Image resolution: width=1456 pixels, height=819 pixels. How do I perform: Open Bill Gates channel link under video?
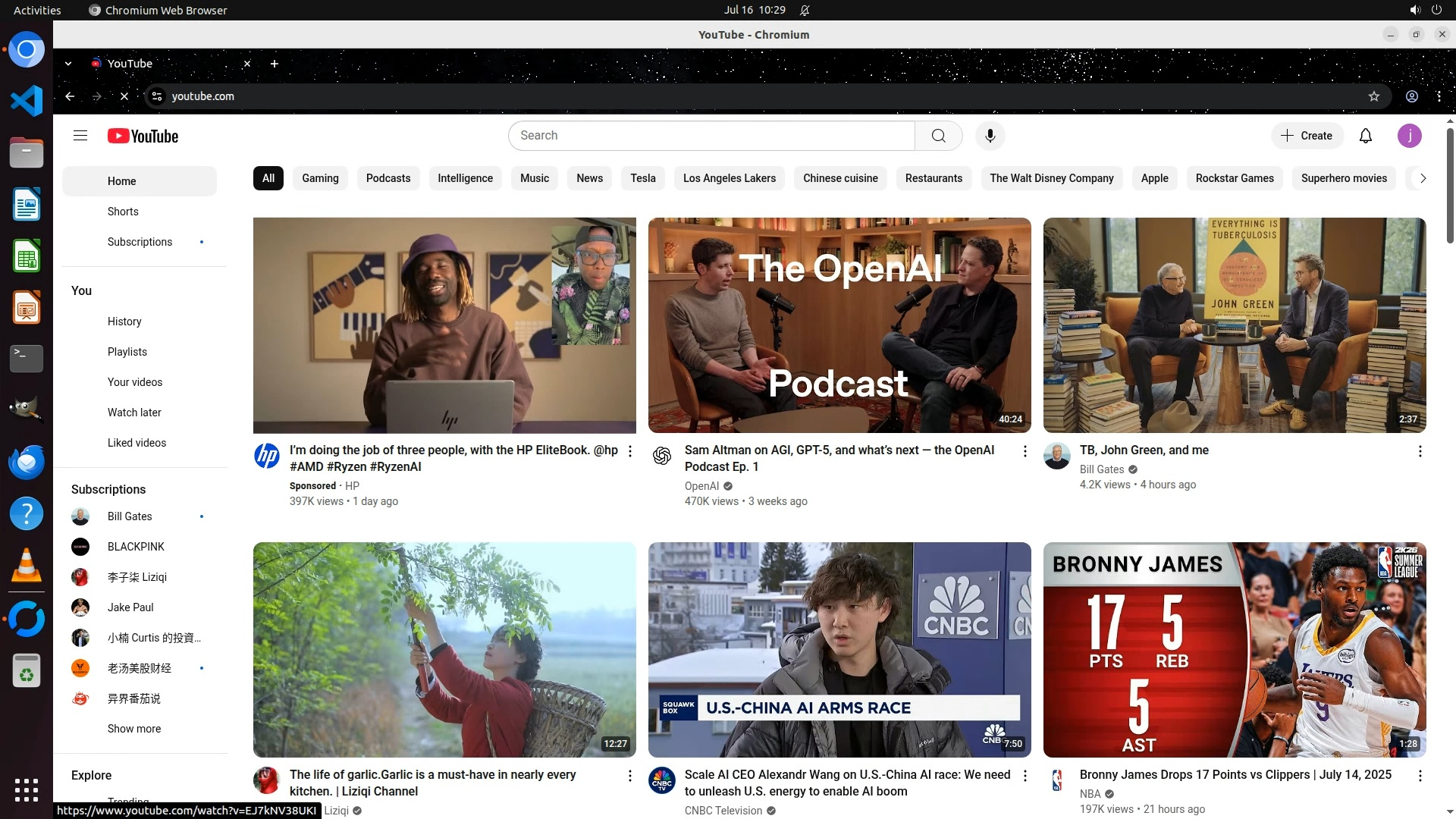click(x=1101, y=469)
